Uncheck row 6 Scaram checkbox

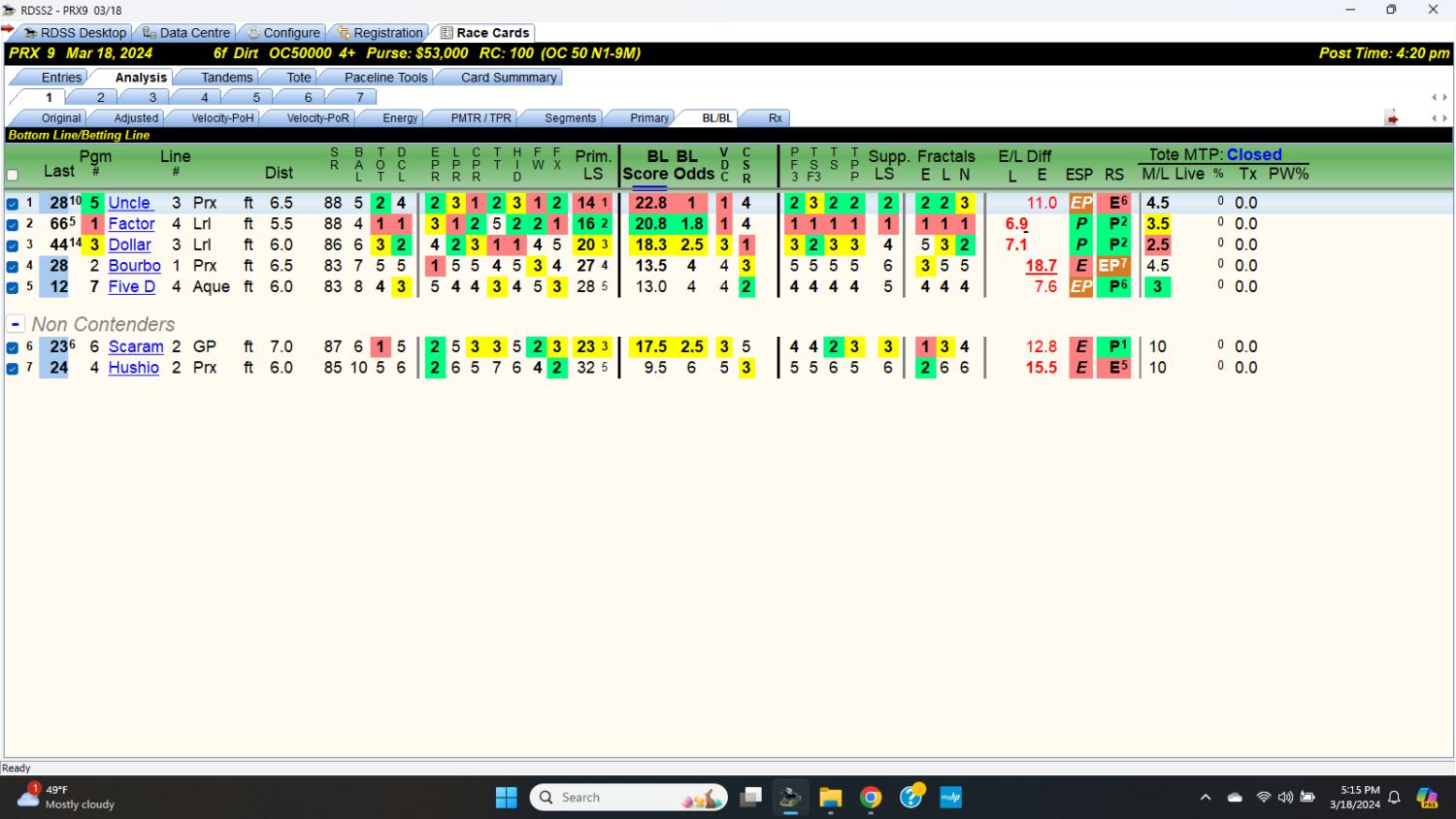[x=13, y=347]
